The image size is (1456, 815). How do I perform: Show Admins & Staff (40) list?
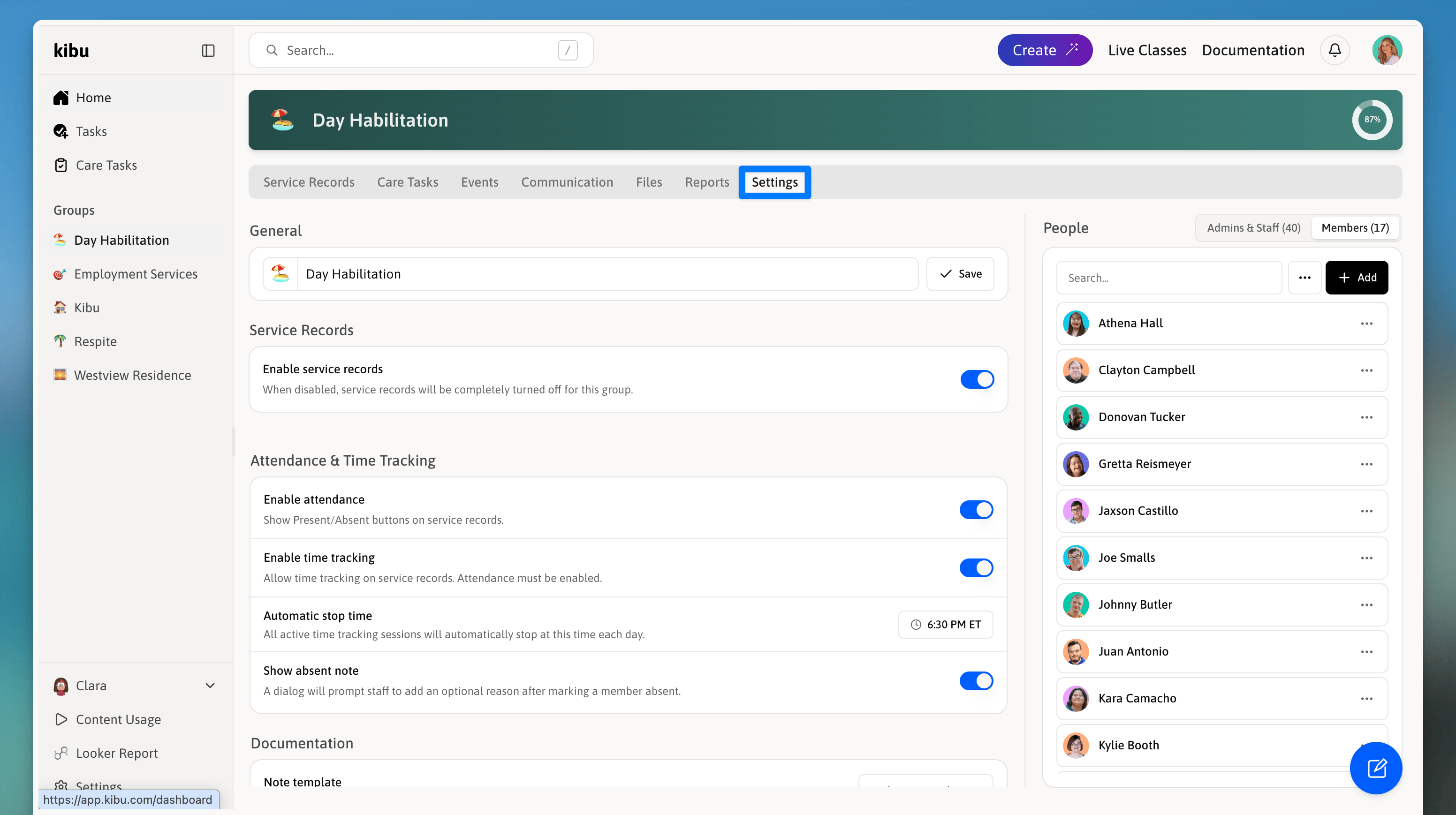[1254, 228]
